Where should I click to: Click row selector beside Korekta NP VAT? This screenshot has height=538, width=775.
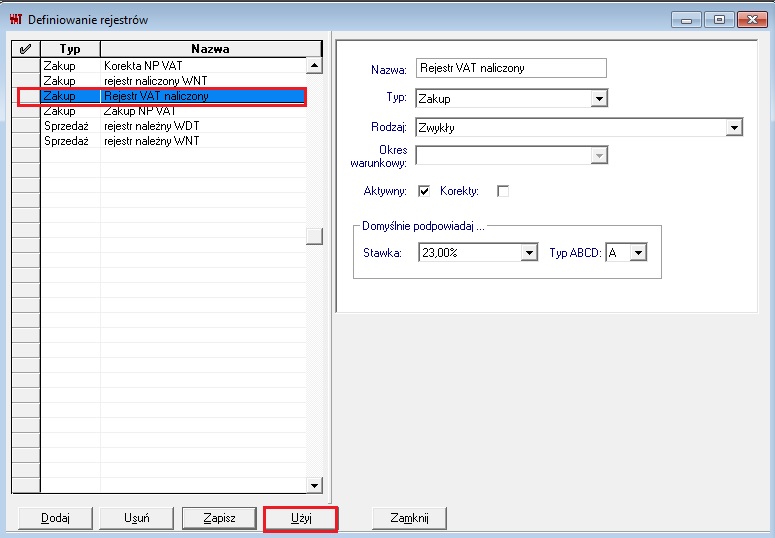point(26,66)
